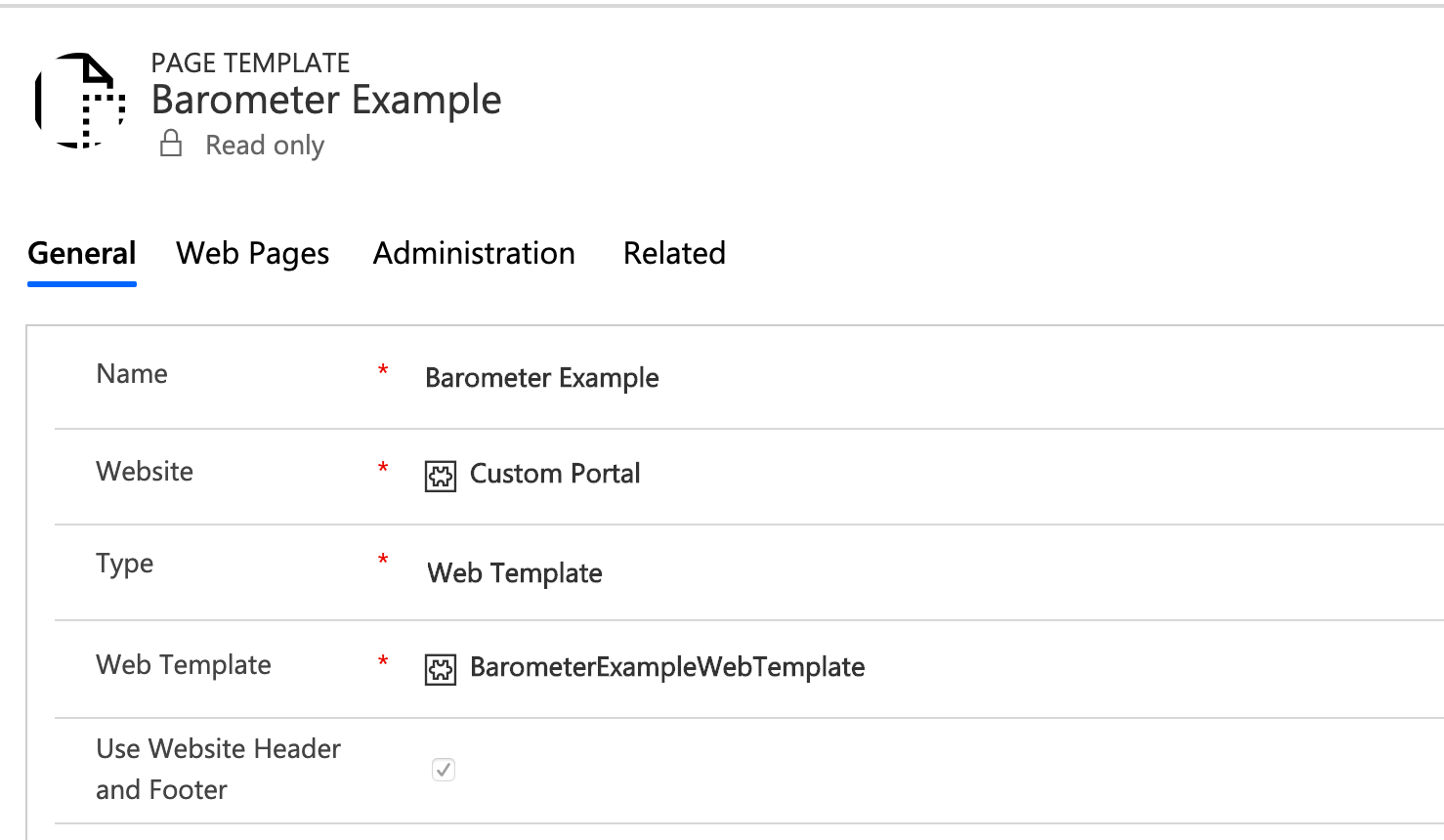Click the Read only status text

[x=265, y=146]
